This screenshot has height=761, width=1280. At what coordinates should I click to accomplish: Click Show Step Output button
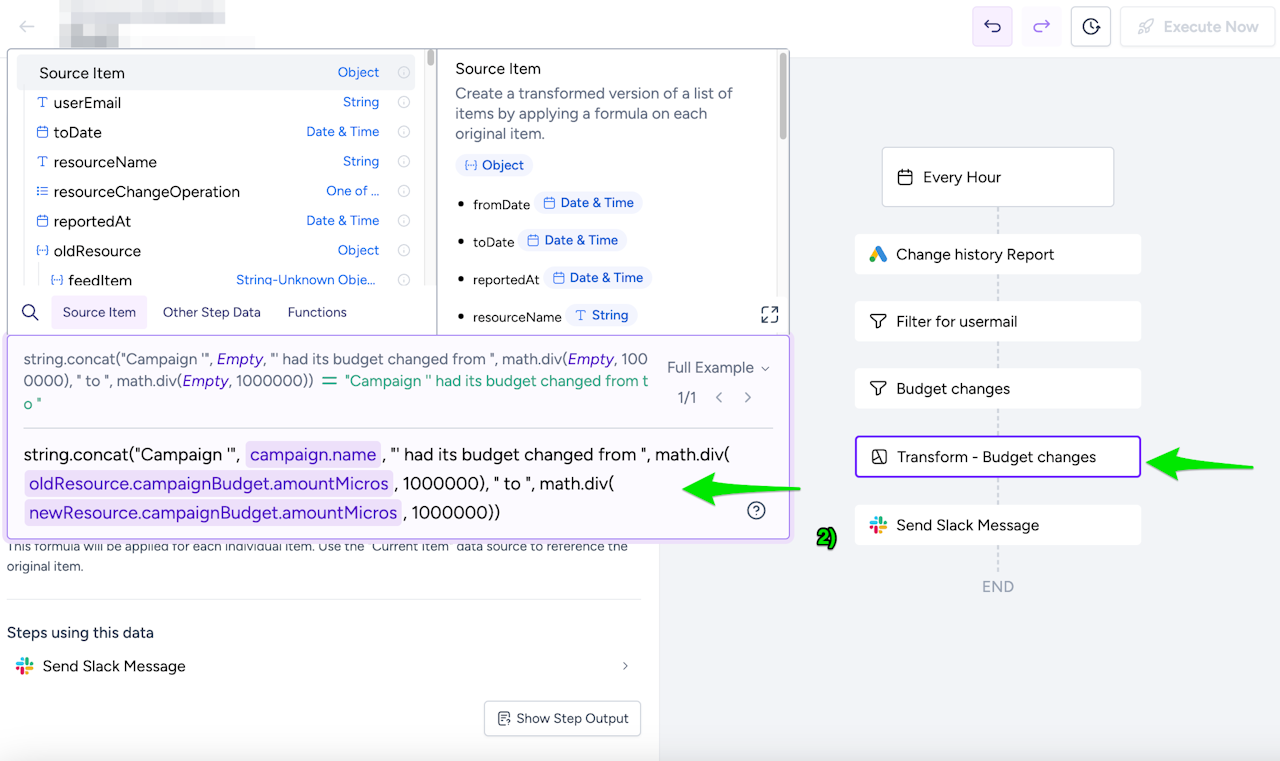pyautogui.click(x=562, y=718)
